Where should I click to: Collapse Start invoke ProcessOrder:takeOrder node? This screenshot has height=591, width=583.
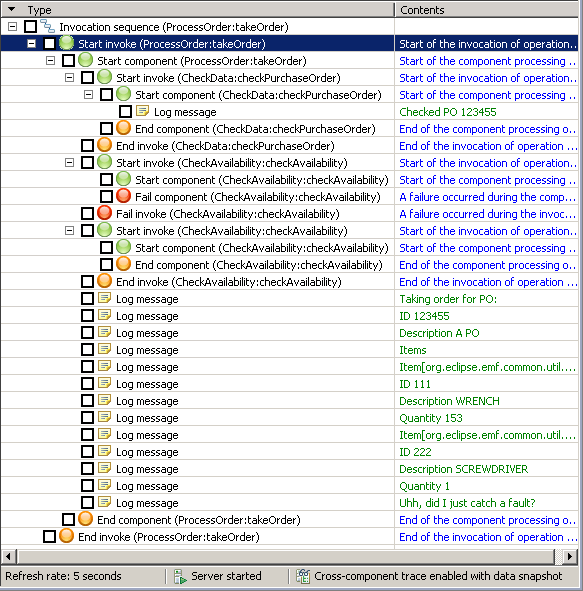coord(31,44)
